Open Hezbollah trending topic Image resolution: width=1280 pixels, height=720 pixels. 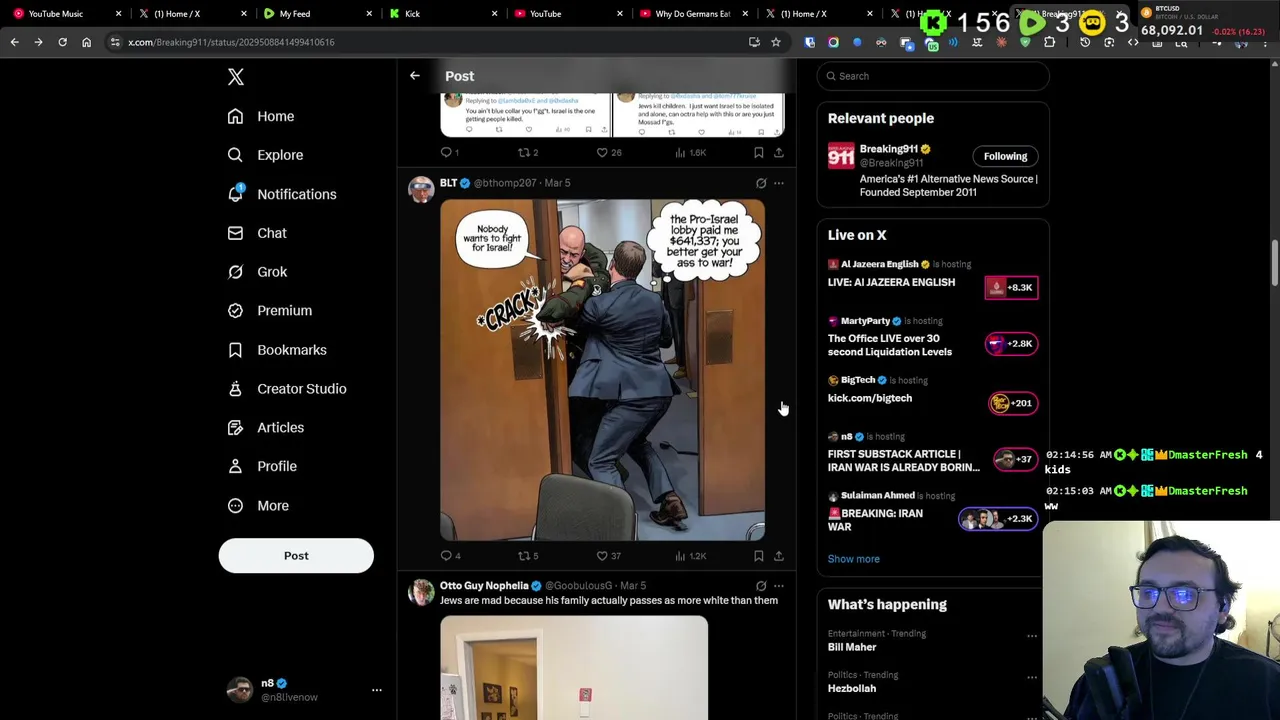click(852, 688)
